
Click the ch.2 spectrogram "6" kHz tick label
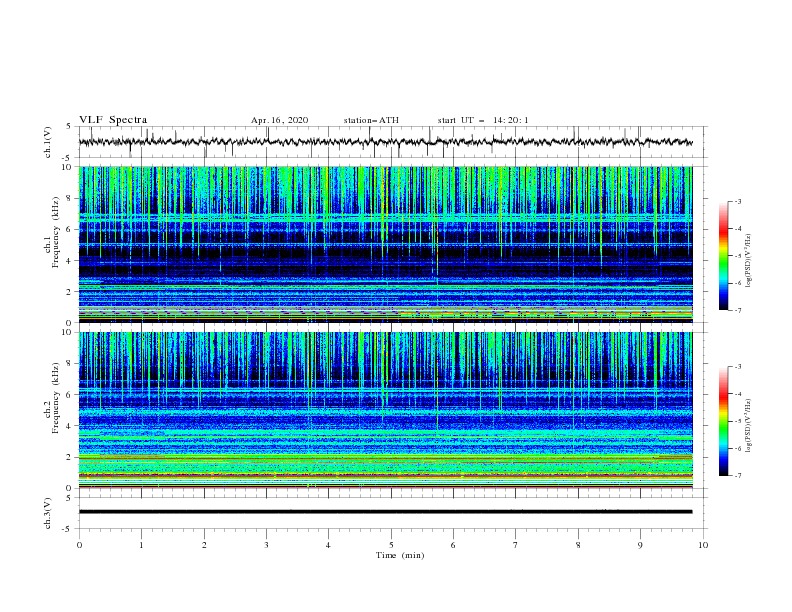tap(69, 395)
